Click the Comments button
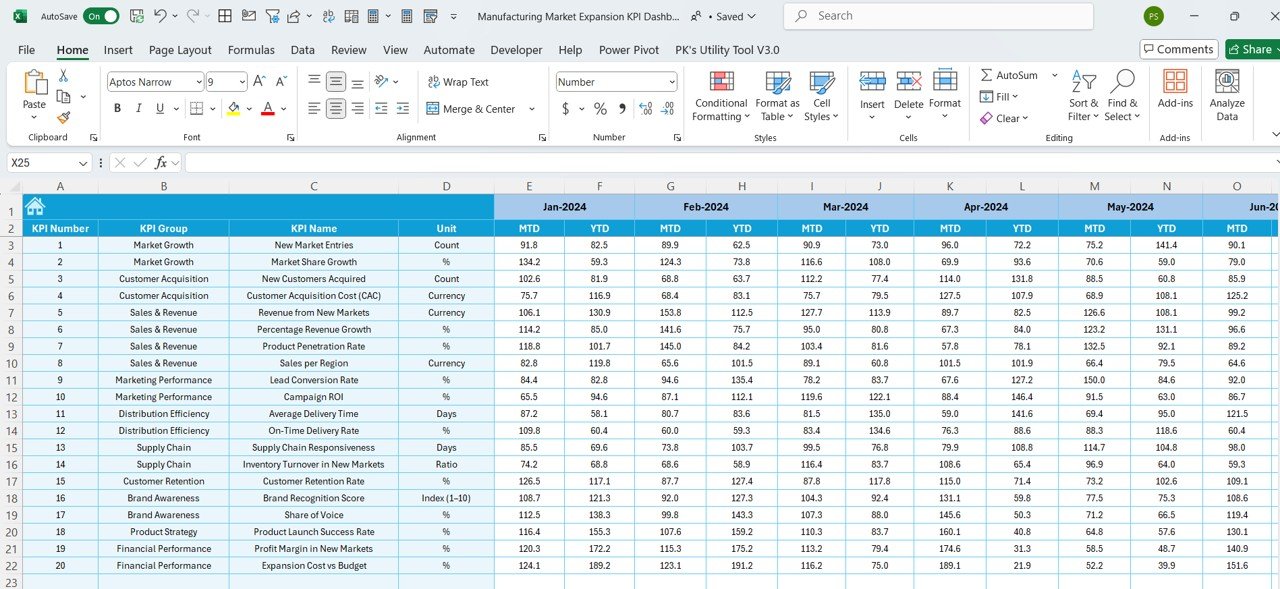 [x=1178, y=49]
